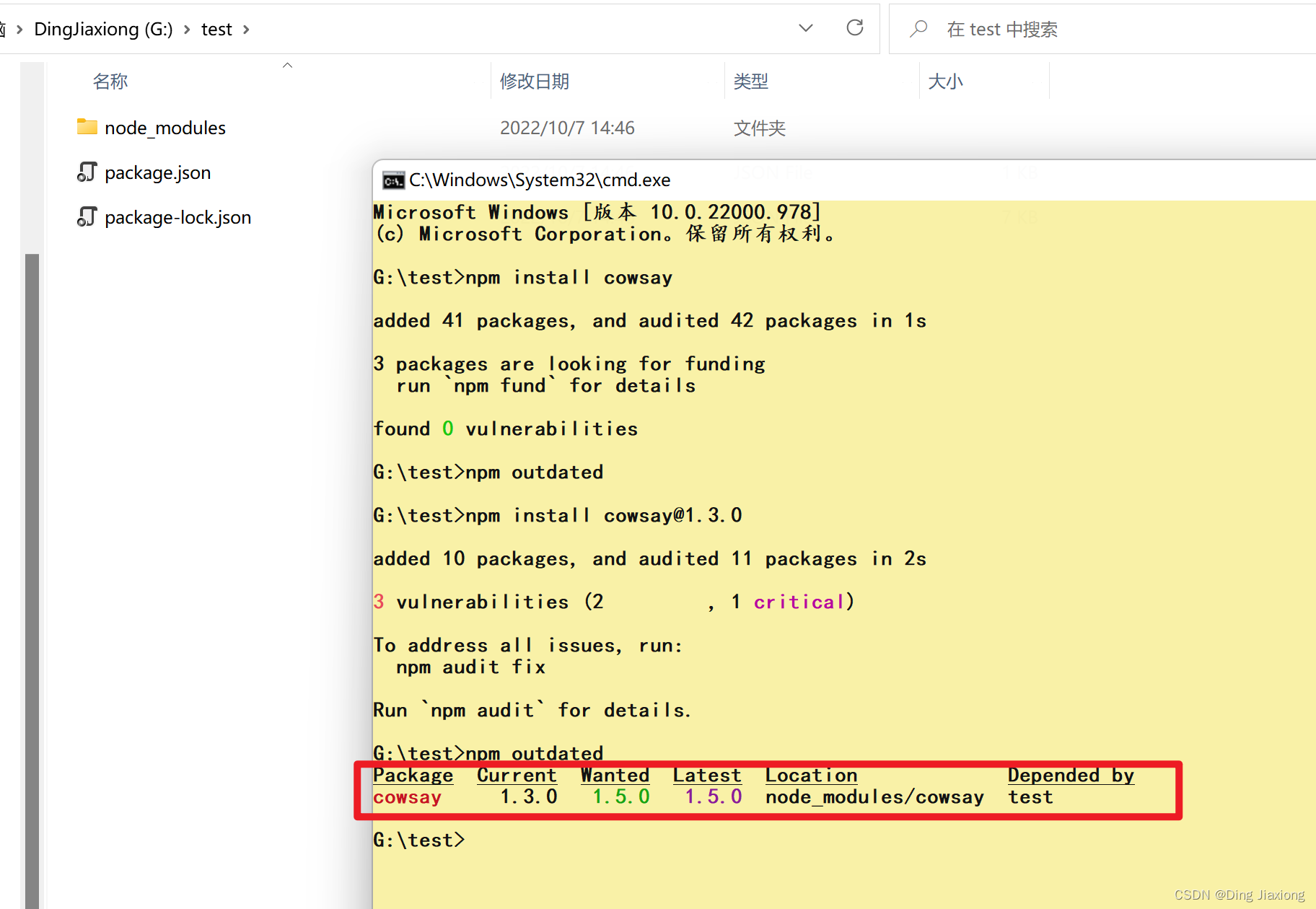Click the cmd.exe window title icon
The height and width of the screenshot is (909, 1316).
393,180
